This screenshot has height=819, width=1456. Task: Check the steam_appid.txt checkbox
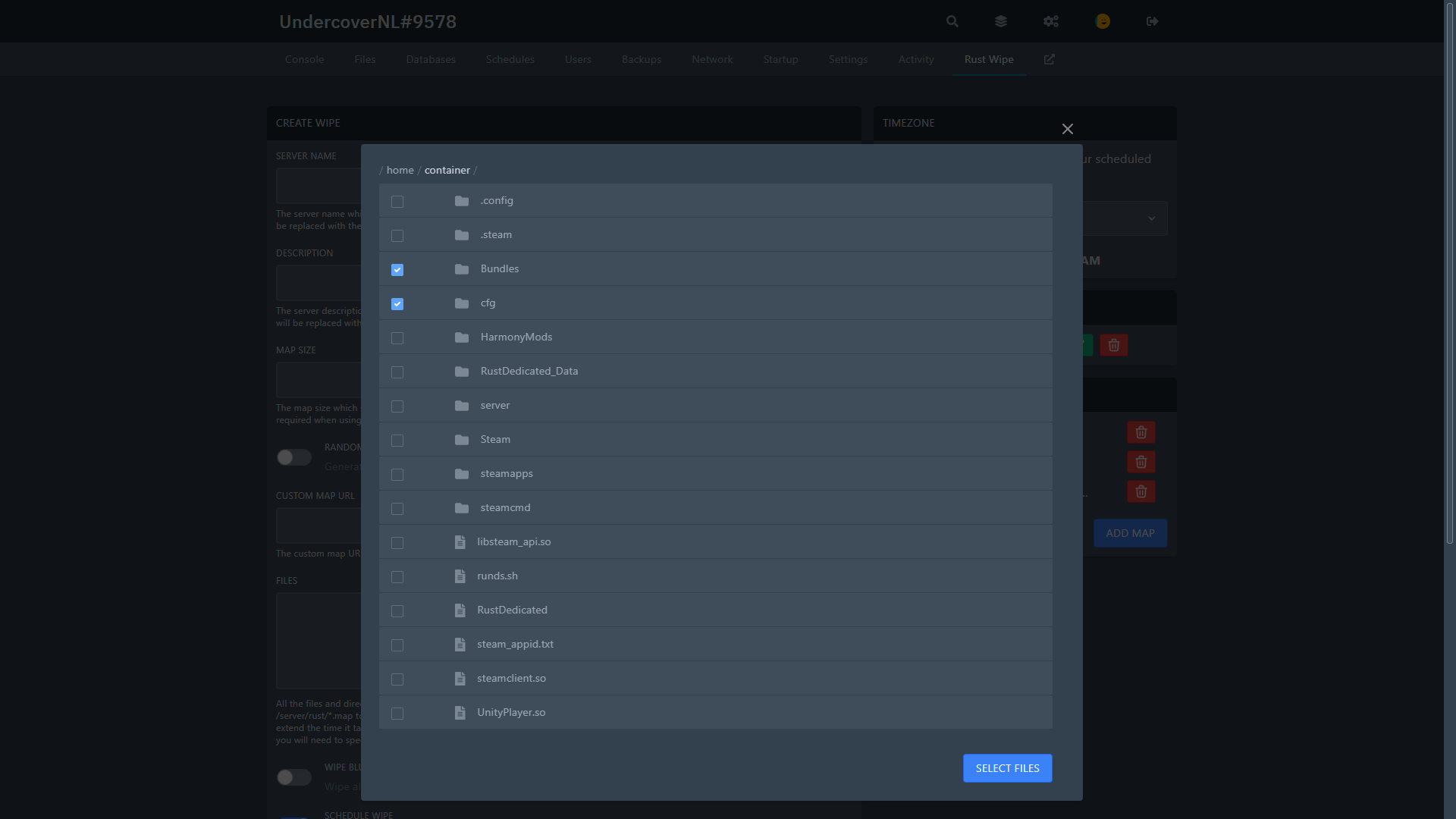(x=397, y=645)
